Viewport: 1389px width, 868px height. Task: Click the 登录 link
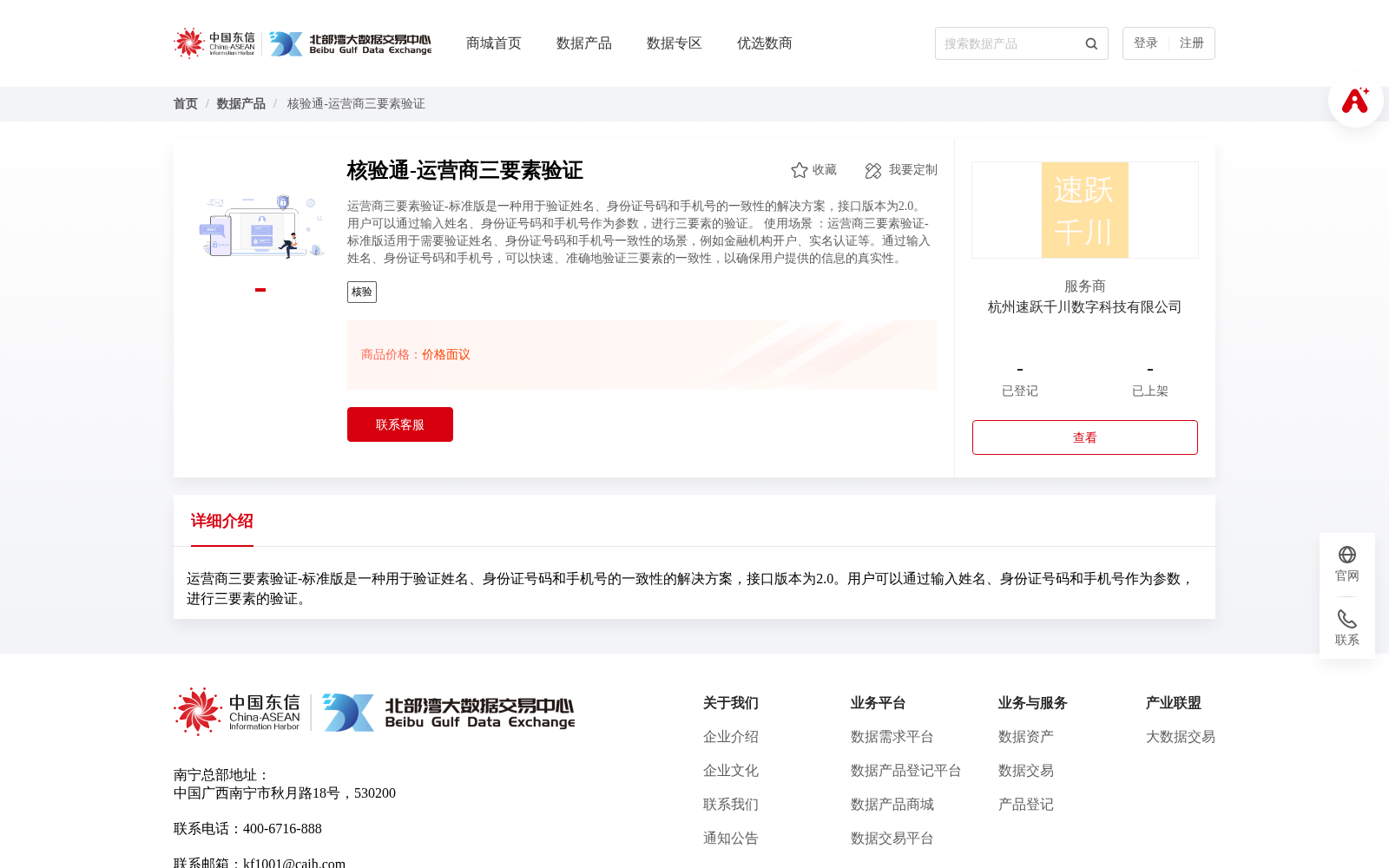tap(1146, 43)
